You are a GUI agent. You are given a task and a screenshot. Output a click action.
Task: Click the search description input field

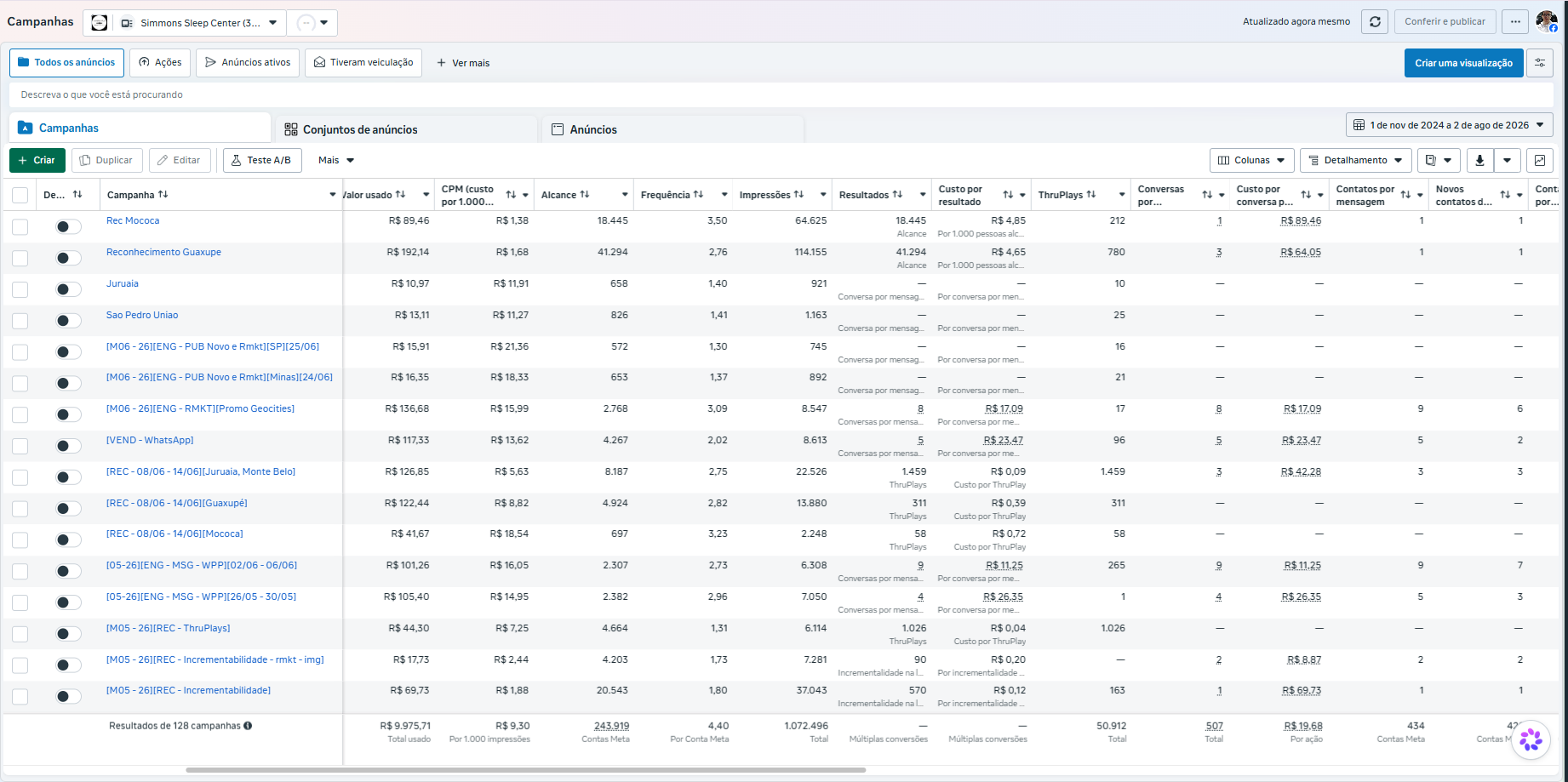click(x=781, y=94)
